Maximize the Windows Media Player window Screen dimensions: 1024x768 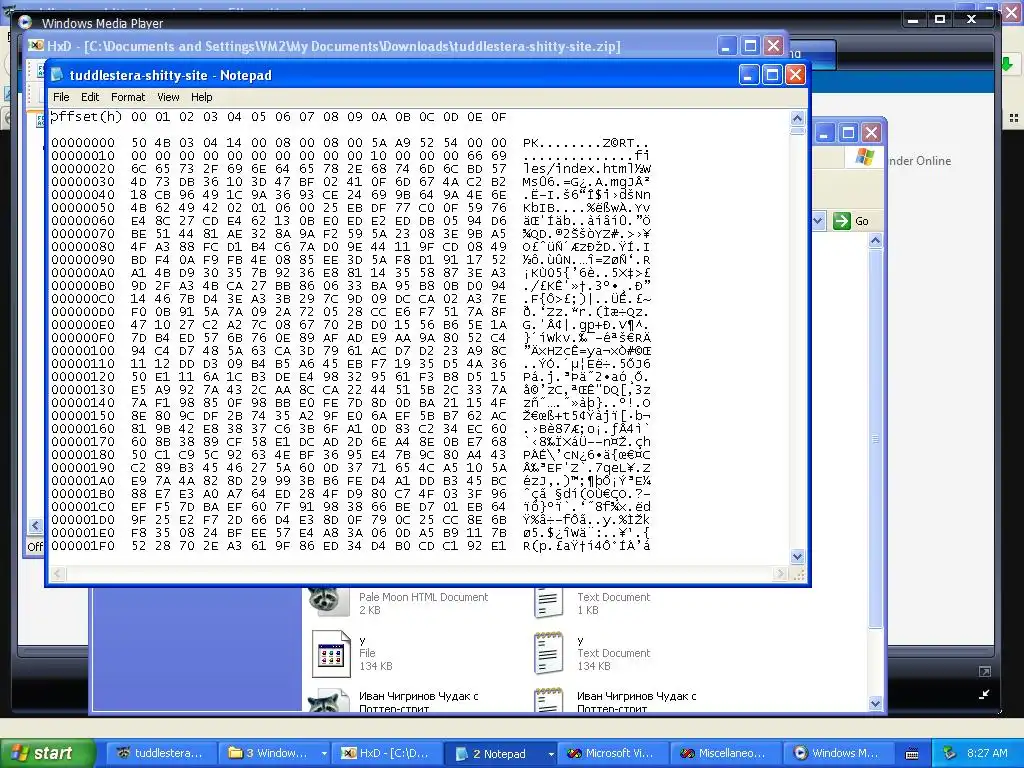click(x=940, y=20)
